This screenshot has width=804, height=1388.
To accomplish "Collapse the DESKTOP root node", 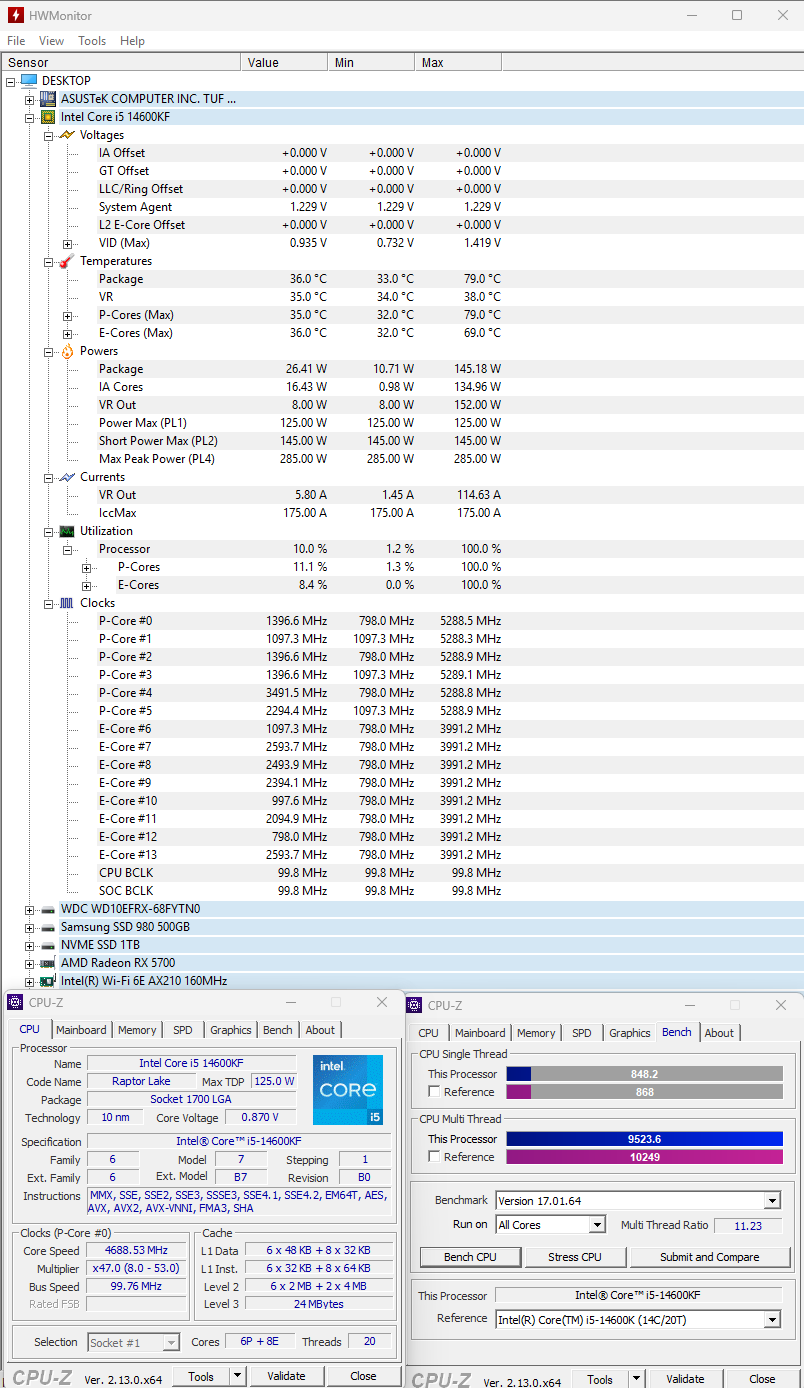I will coord(11,81).
